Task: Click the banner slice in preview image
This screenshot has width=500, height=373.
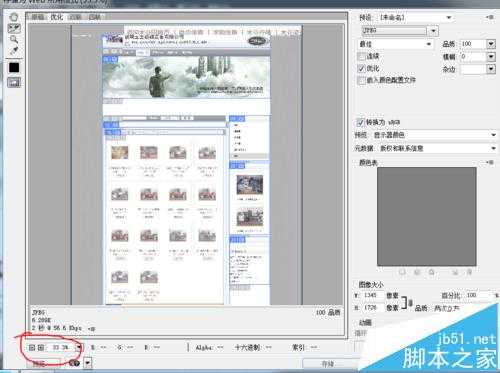Action: (x=186, y=77)
